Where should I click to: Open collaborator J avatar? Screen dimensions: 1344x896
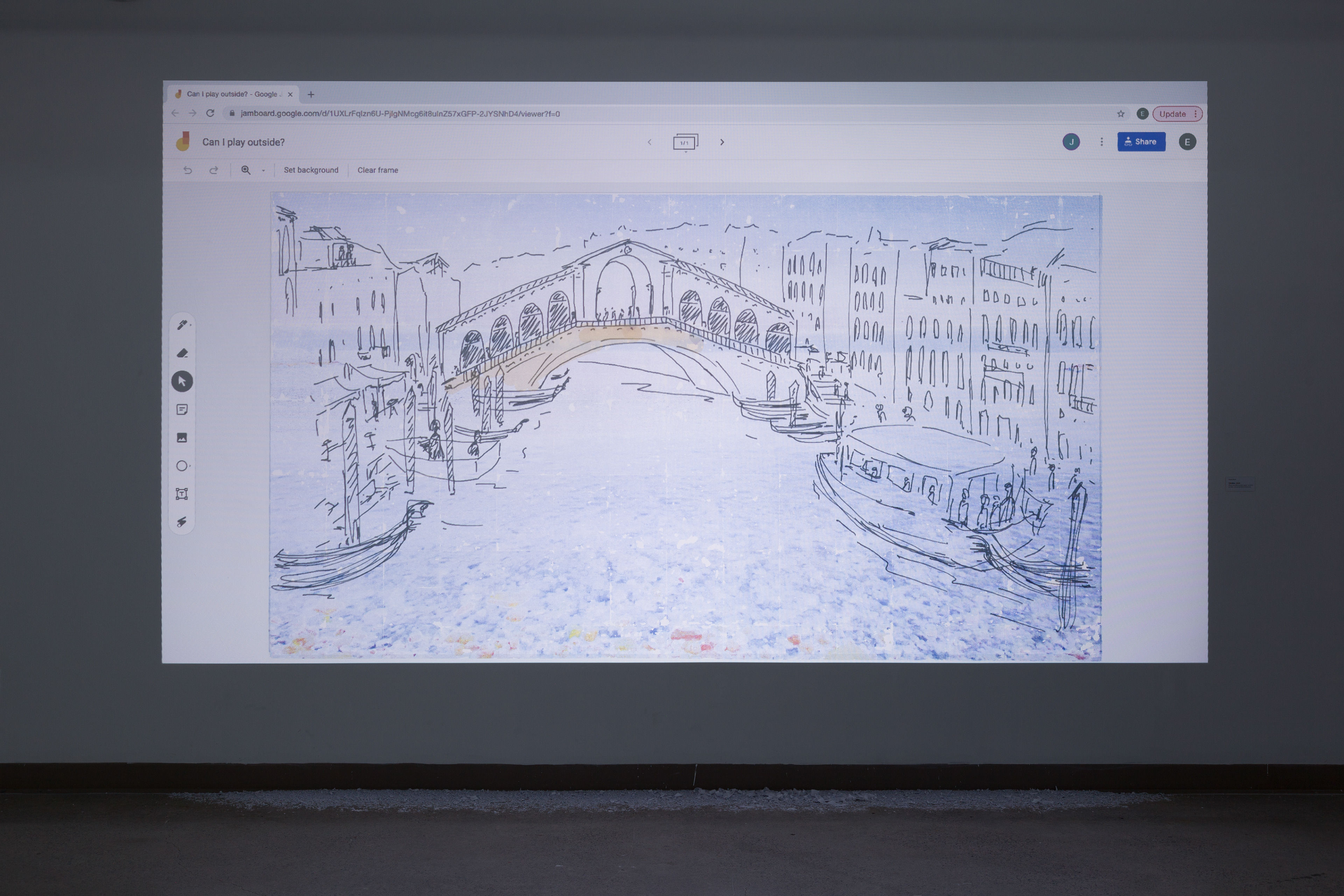pos(1071,142)
